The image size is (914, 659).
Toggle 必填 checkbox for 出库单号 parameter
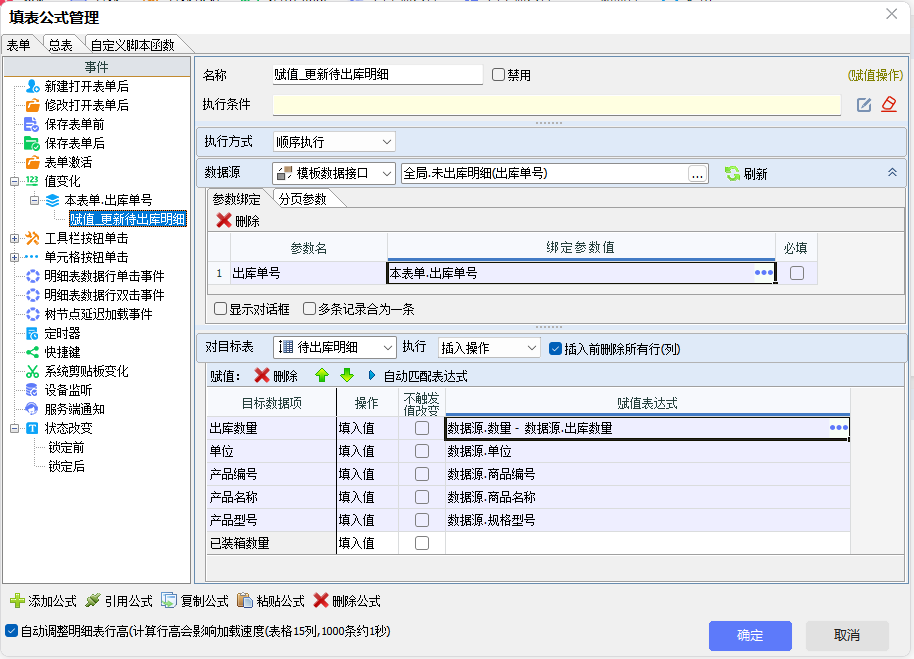point(797,273)
